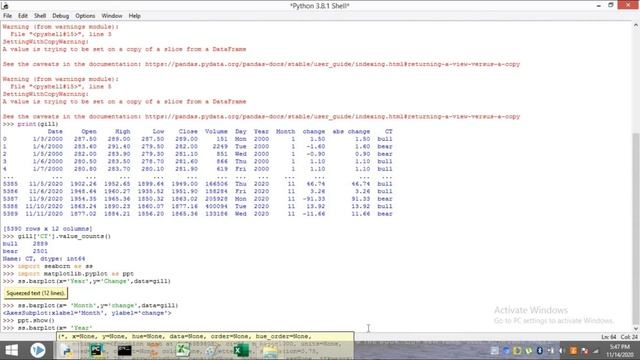Click the 'bear 2501' count line
The height and width of the screenshot is (360, 640).
[x=25, y=251]
